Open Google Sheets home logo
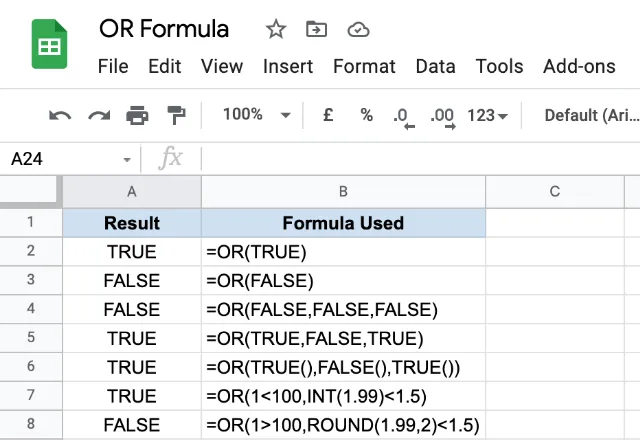Viewport: 640px width, 440px height. tap(49, 44)
